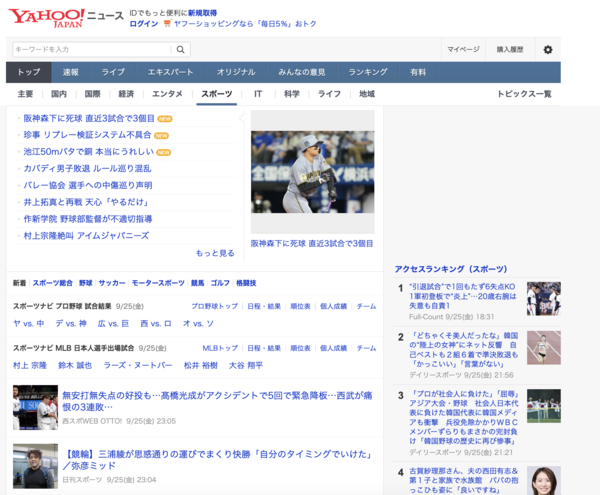Click the search magnifier icon
600x495 pixels.
pos(181,49)
